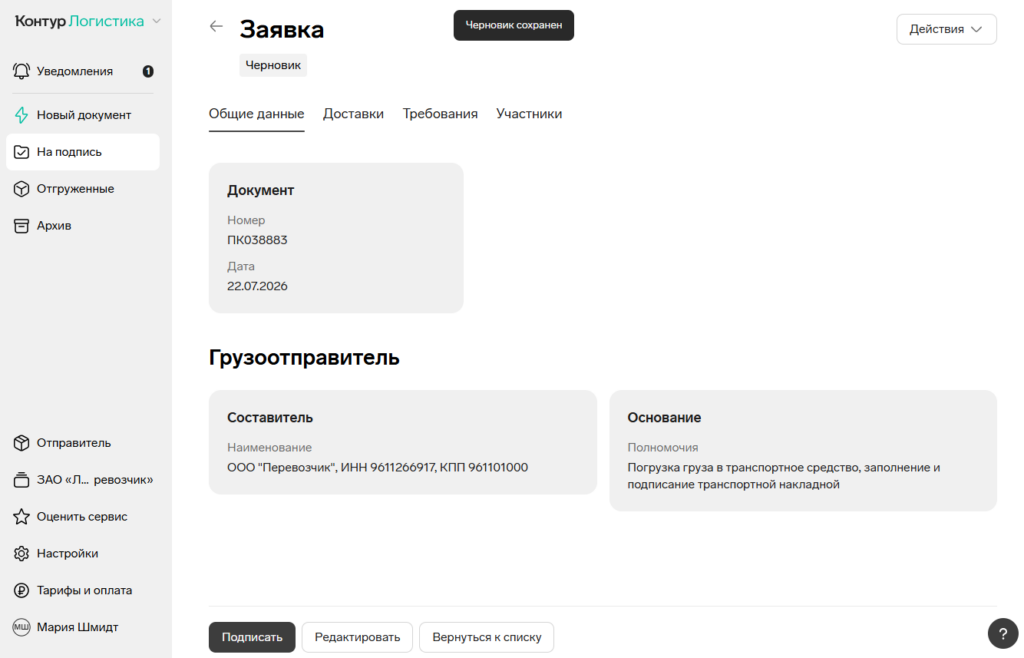Click the Контур Логистика logo
The image size is (1024, 658).
tap(79, 21)
